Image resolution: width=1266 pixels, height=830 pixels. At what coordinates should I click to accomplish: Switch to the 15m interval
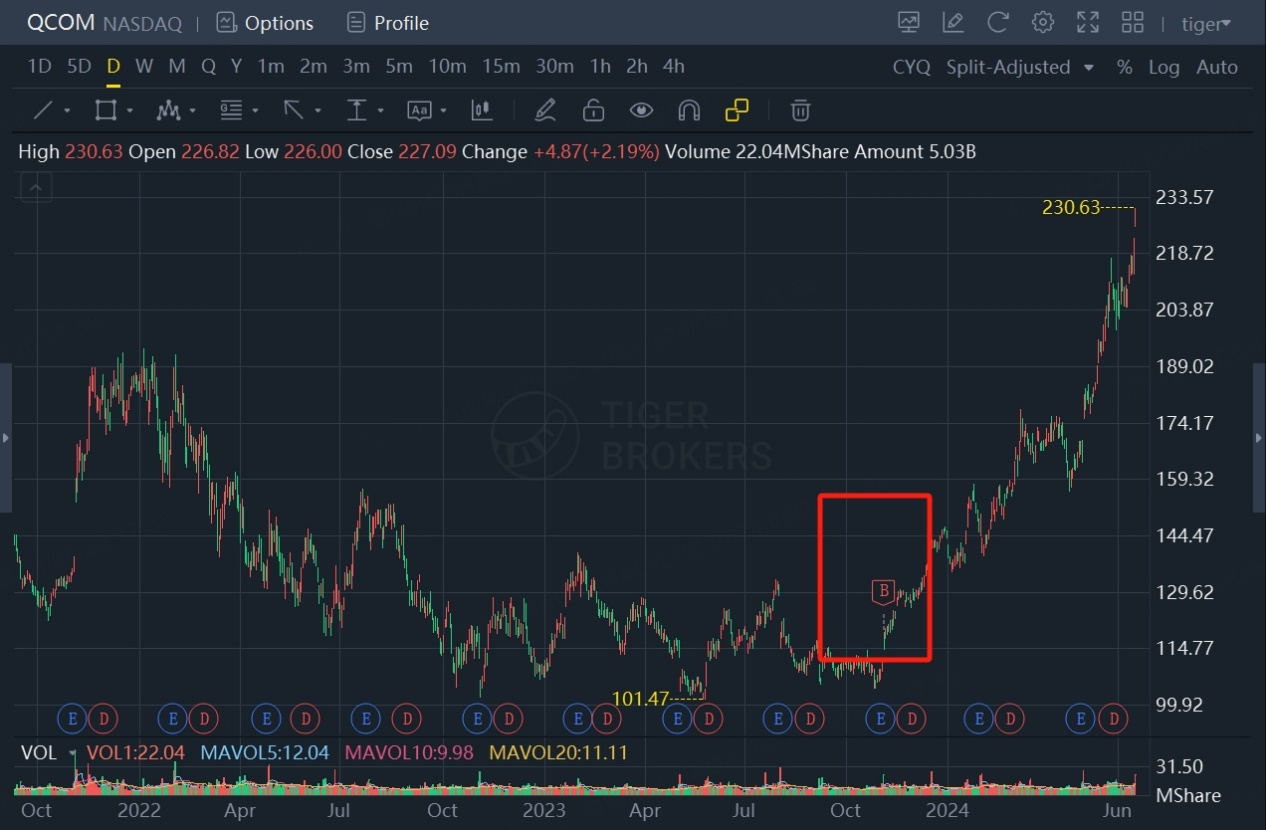pyautogui.click(x=501, y=66)
